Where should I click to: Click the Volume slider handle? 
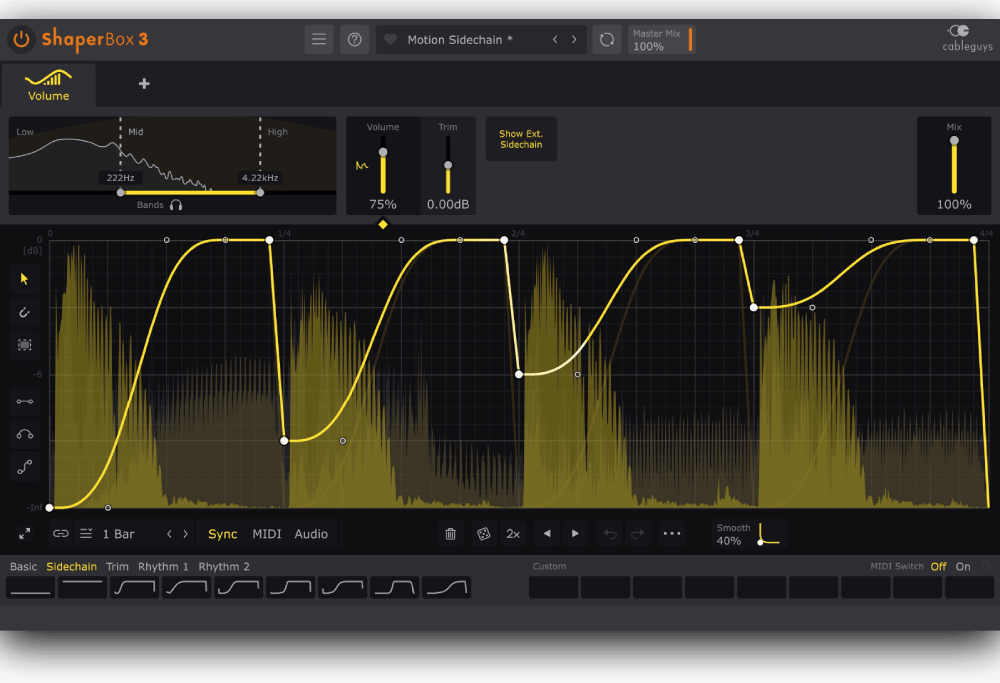tap(383, 152)
